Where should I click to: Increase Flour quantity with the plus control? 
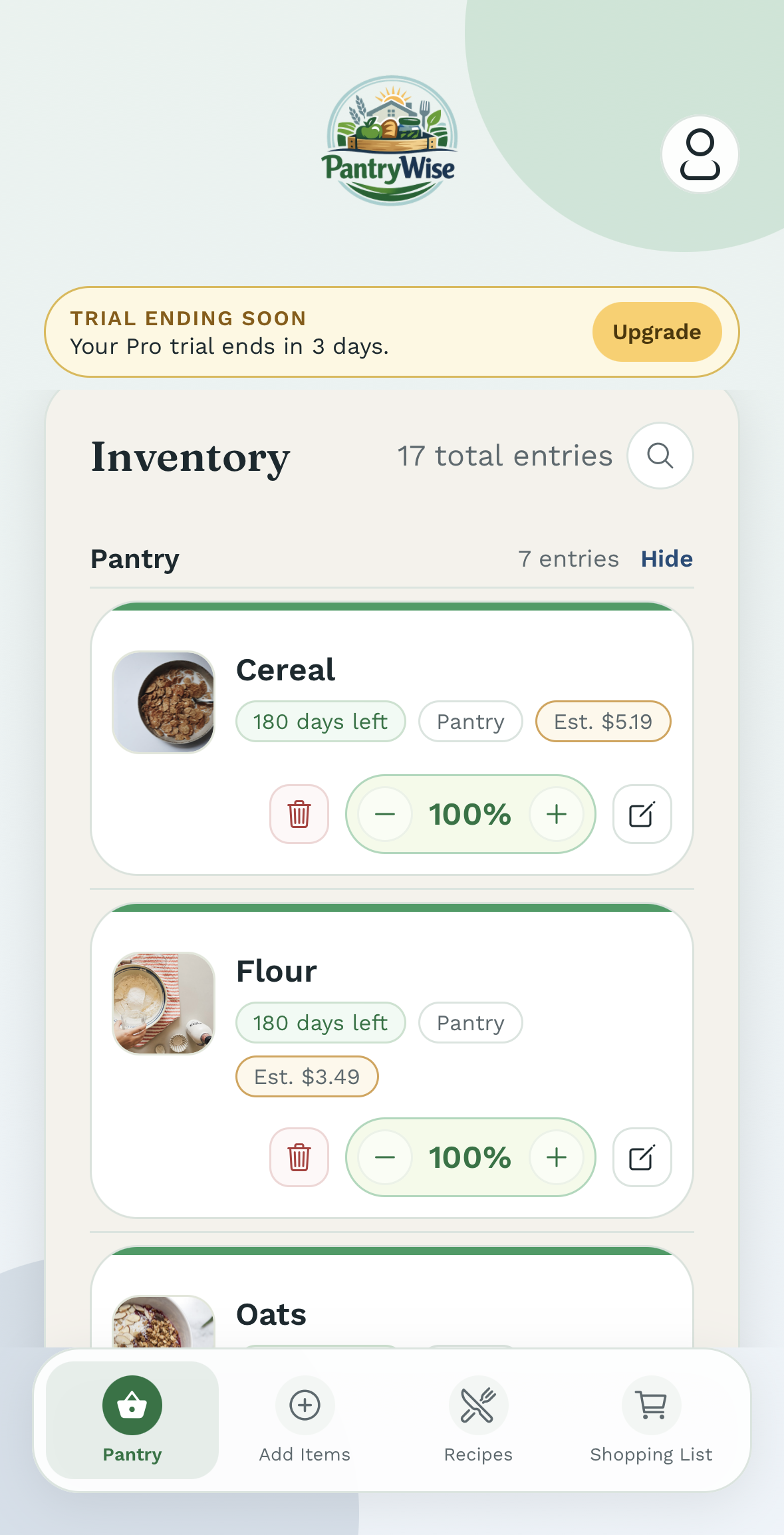click(557, 1157)
